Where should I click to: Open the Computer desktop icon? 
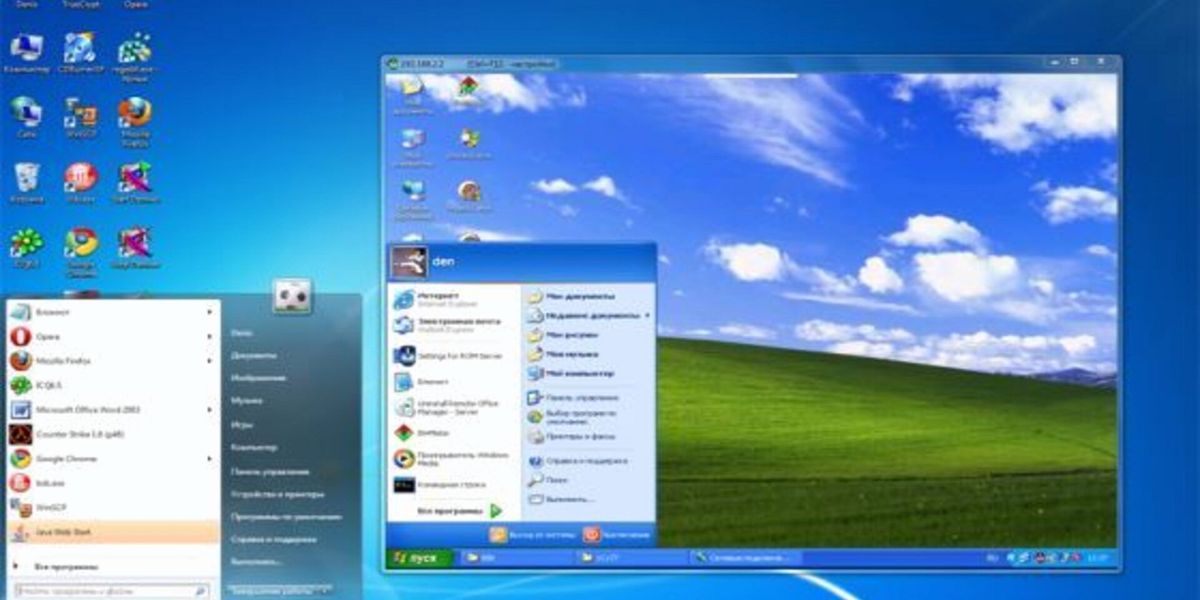[x=26, y=53]
